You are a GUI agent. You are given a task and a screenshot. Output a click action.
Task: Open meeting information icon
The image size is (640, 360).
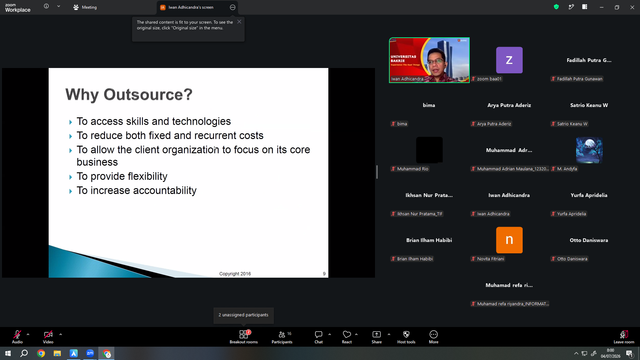[46, 7]
